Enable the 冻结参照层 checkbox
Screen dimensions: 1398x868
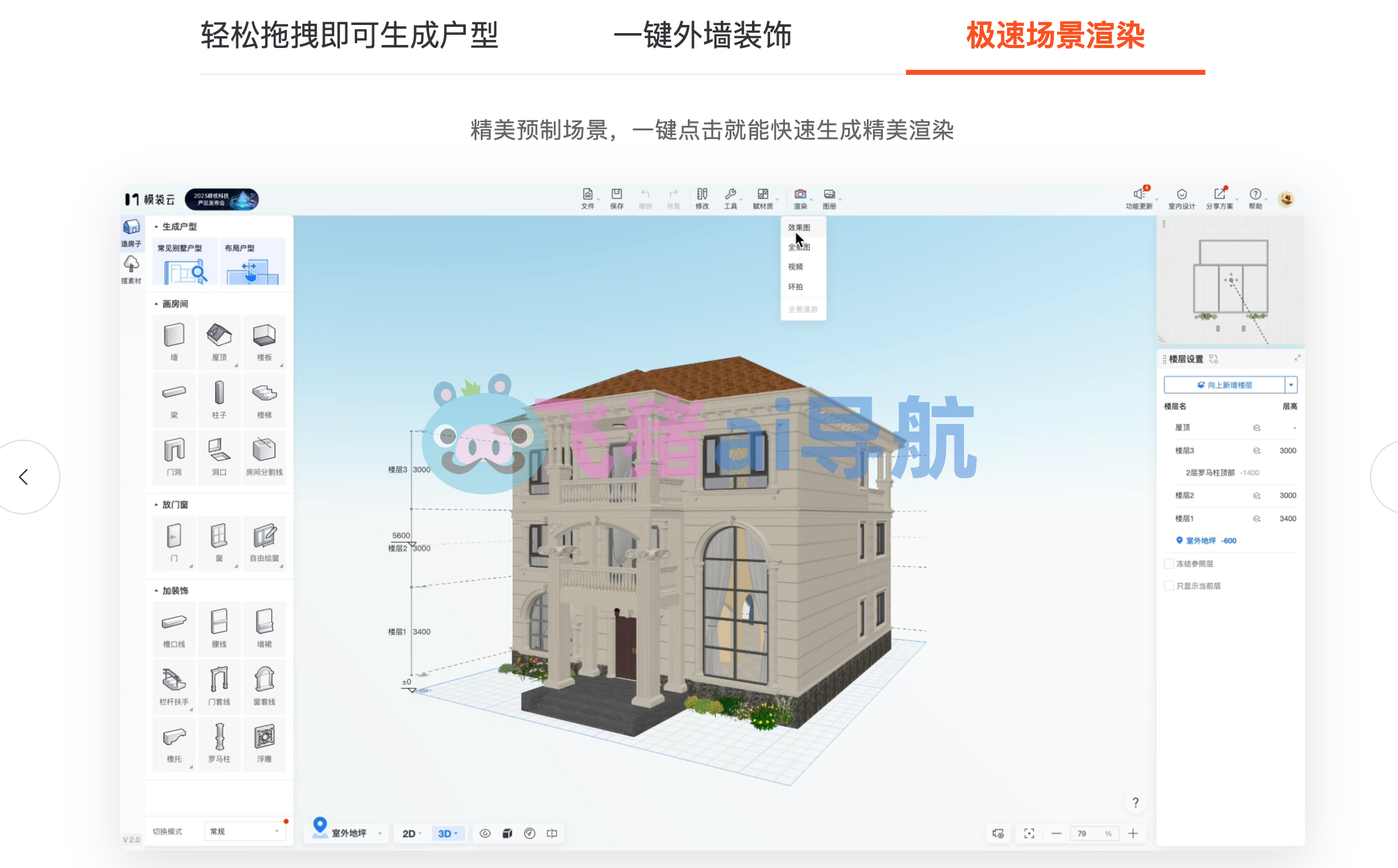(x=1169, y=563)
